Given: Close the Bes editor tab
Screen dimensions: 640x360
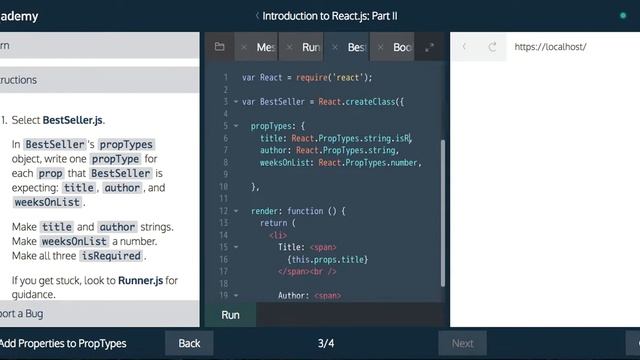Looking at the screenshot, I should click(x=335, y=47).
